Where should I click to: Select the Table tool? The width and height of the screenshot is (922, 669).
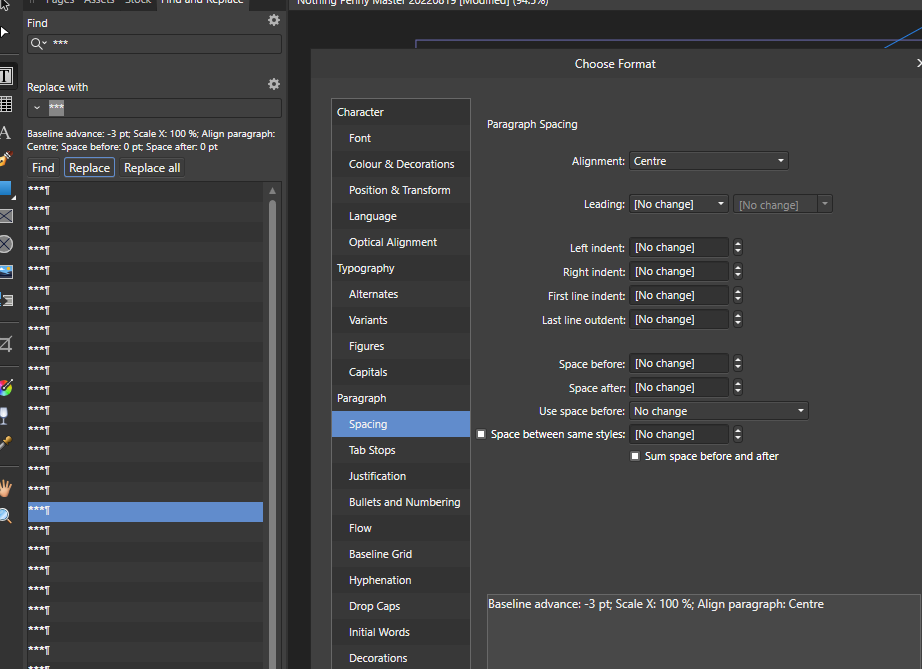6,103
